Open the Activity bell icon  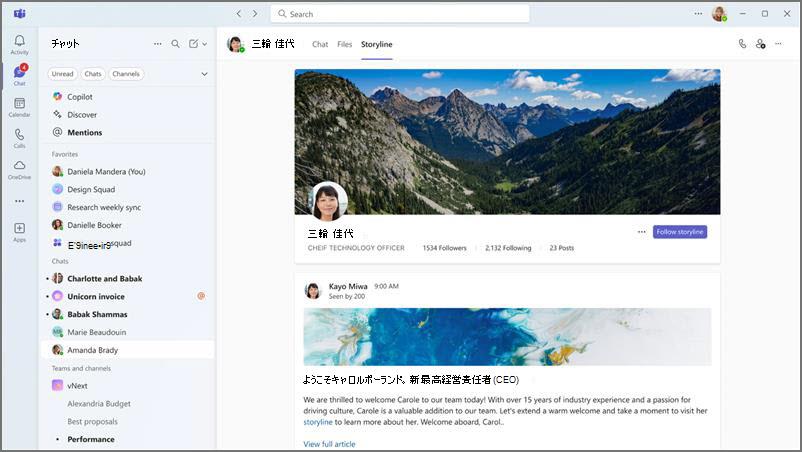(x=19, y=44)
